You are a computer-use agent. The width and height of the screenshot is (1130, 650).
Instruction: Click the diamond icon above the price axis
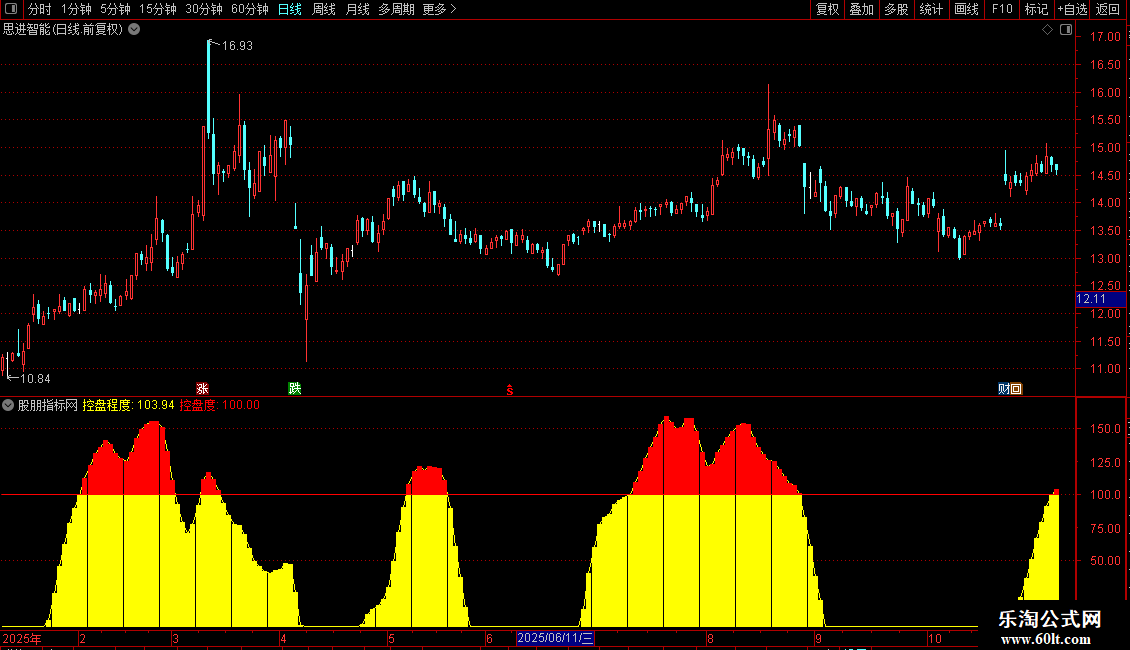pos(1047,30)
